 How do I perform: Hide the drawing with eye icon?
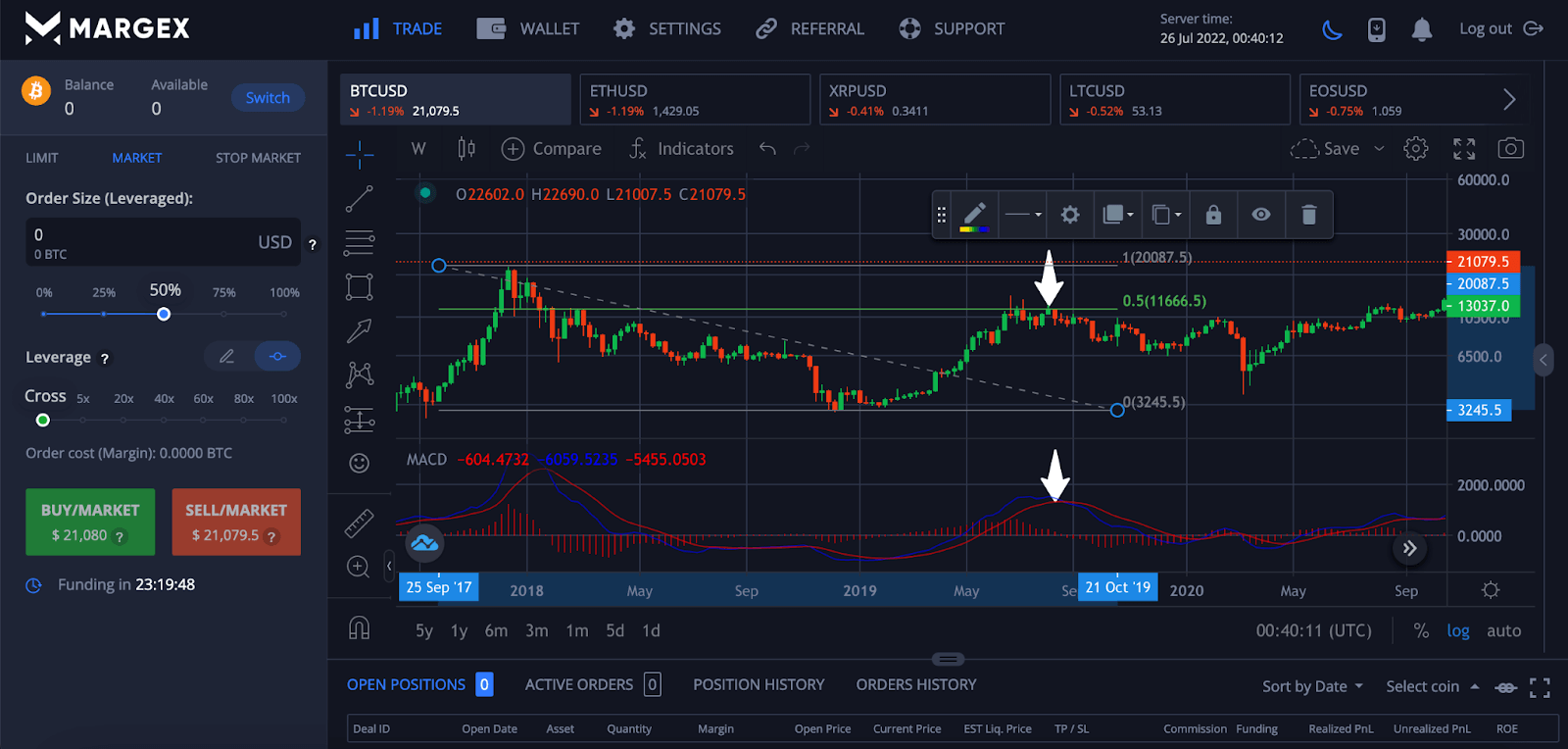[1261, 215]
